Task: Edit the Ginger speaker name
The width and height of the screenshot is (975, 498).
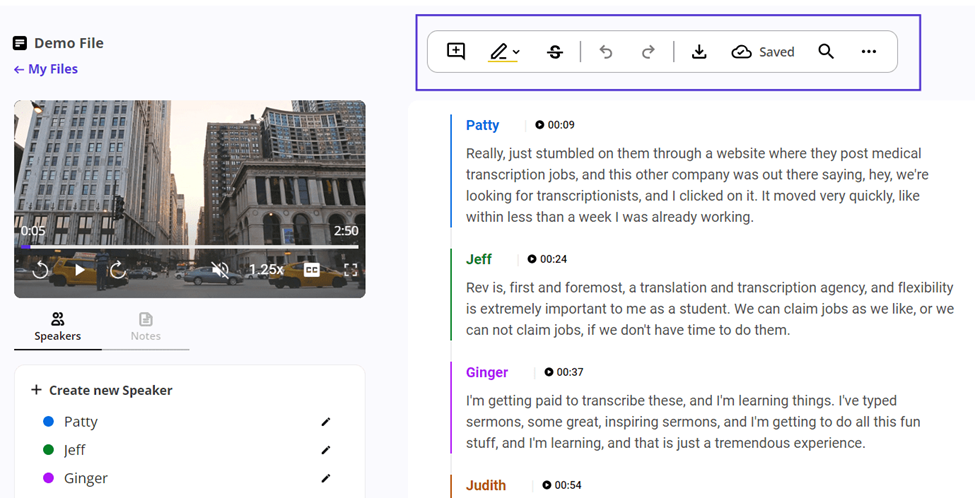Action: pyautogui.click(x=326, y=478)
